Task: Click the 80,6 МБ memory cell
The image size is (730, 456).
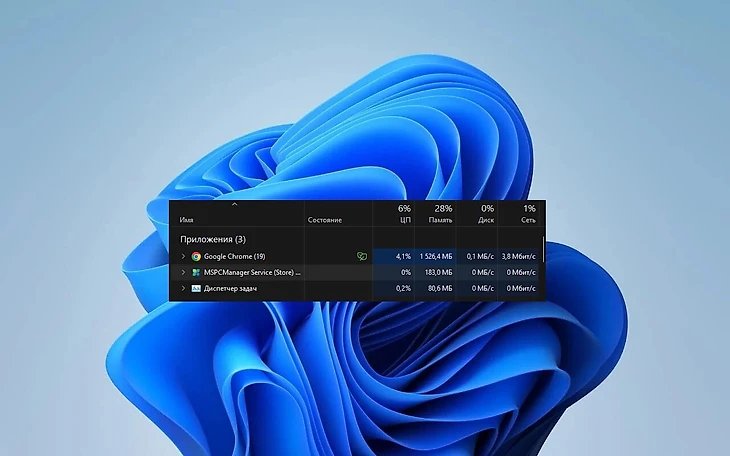Action: [435, 288]
